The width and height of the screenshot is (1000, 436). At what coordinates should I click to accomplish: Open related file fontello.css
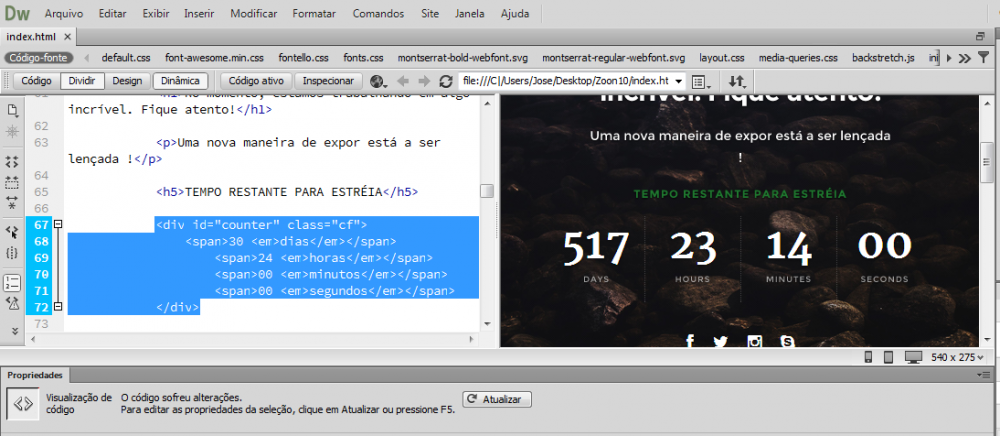(x=303, y=58)
